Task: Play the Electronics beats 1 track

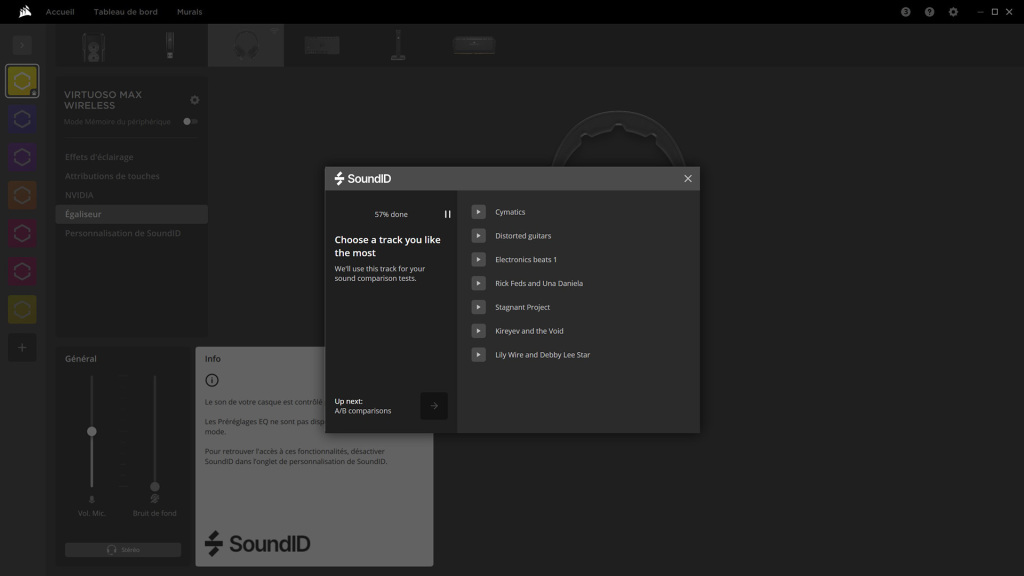Action: click(x=478, y=259)
